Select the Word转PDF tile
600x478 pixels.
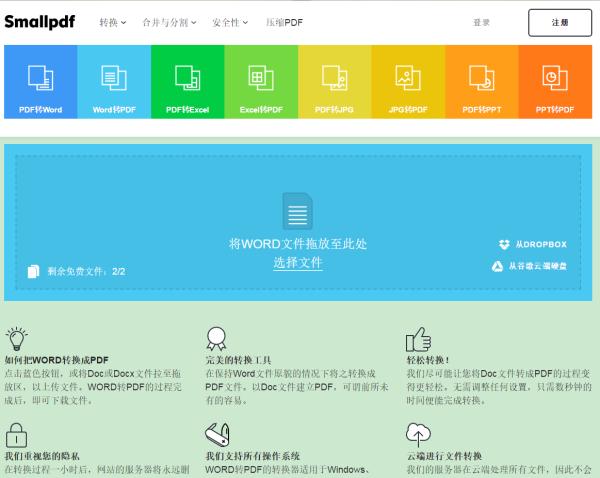[x=114, y=82]
